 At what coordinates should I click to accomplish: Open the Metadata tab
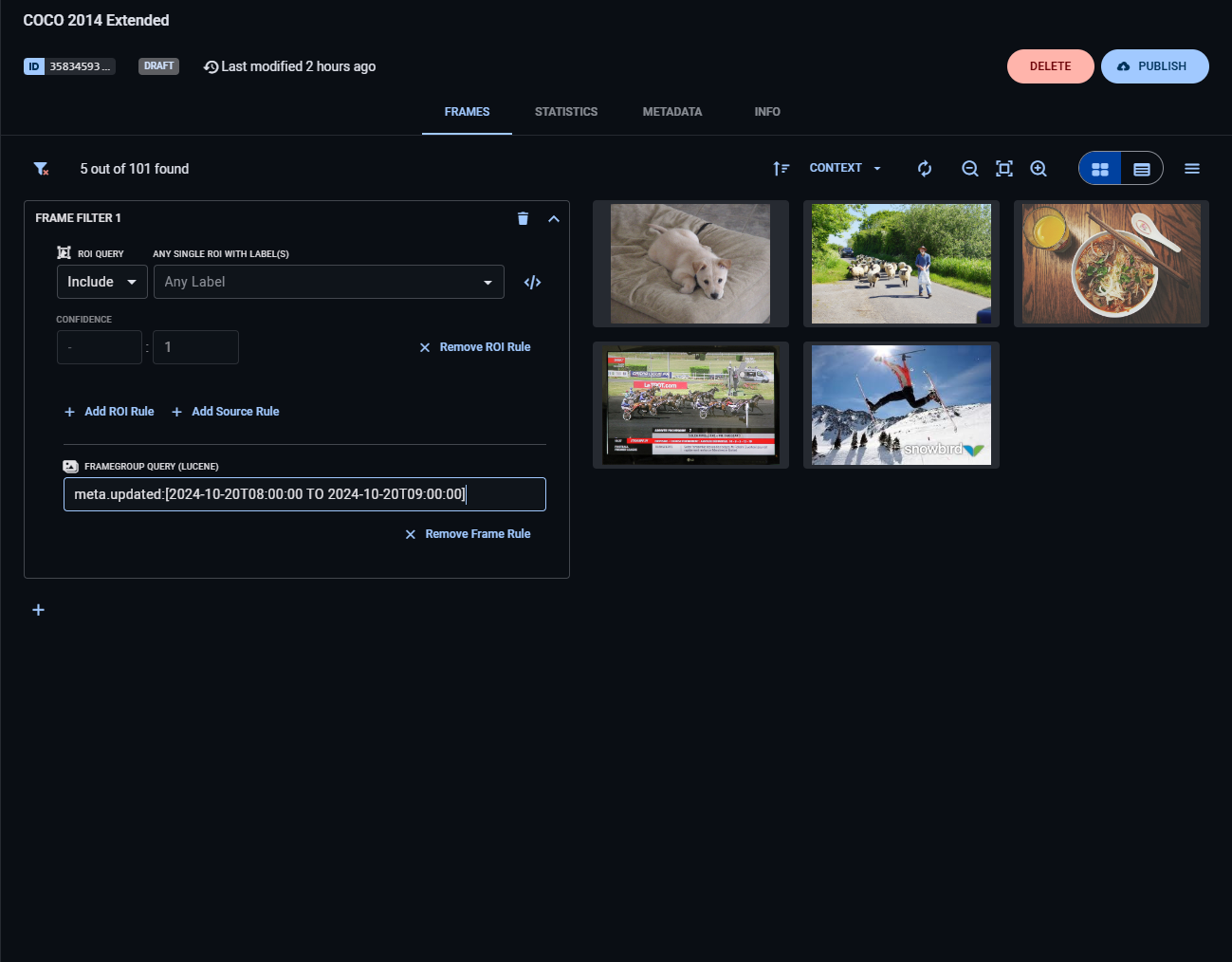click(672, 112)
